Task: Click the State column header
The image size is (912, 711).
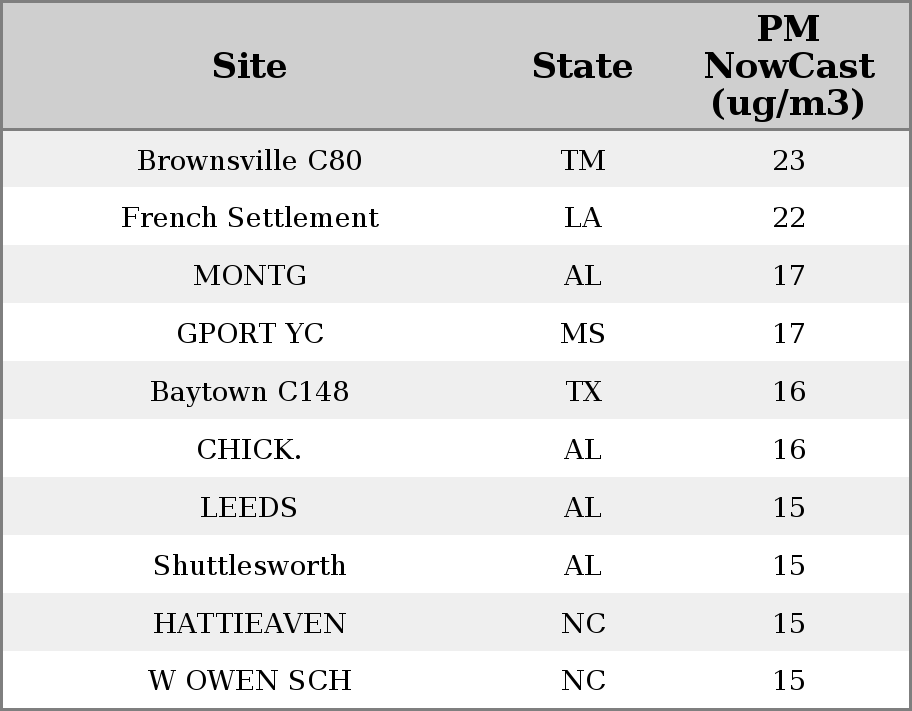Action: click(582, 66)
